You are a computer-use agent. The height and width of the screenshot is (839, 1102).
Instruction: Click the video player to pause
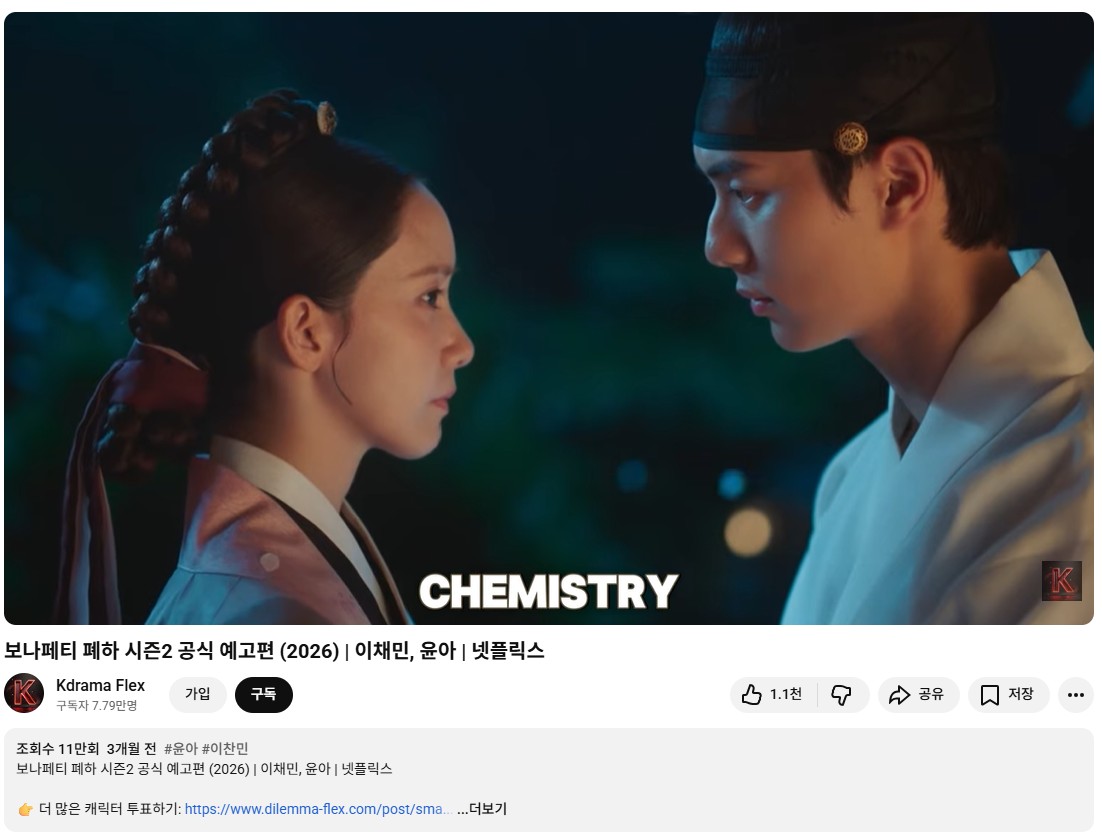[549, 318]
